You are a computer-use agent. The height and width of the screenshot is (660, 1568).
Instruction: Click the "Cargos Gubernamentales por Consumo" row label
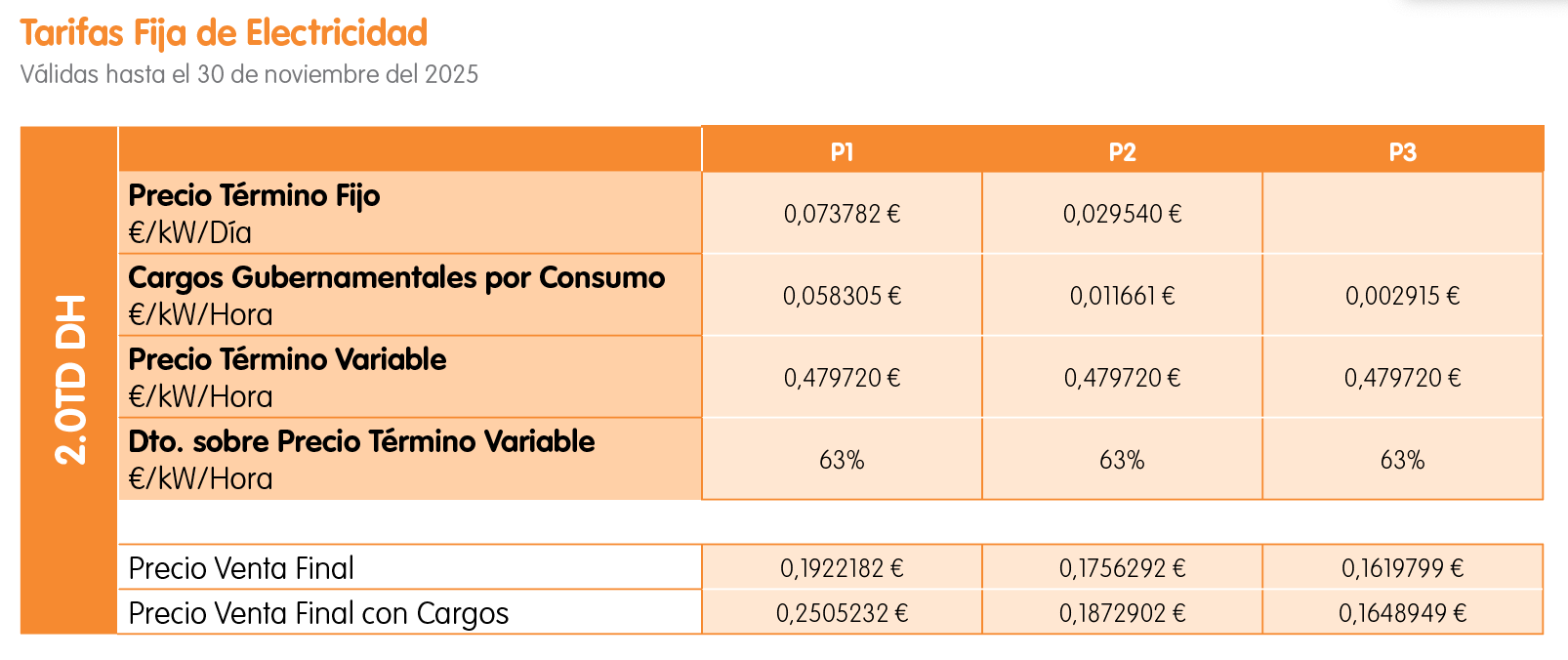coord(396,277)
